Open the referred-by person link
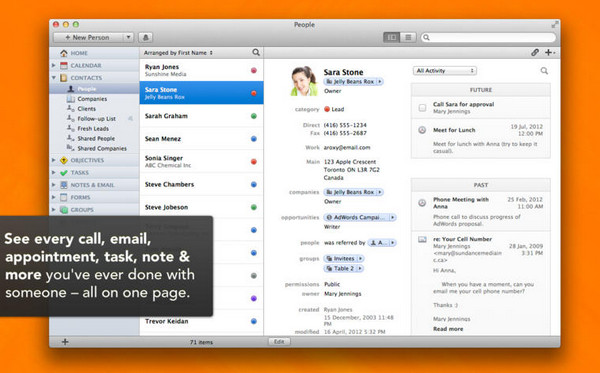 pos(382,243)
